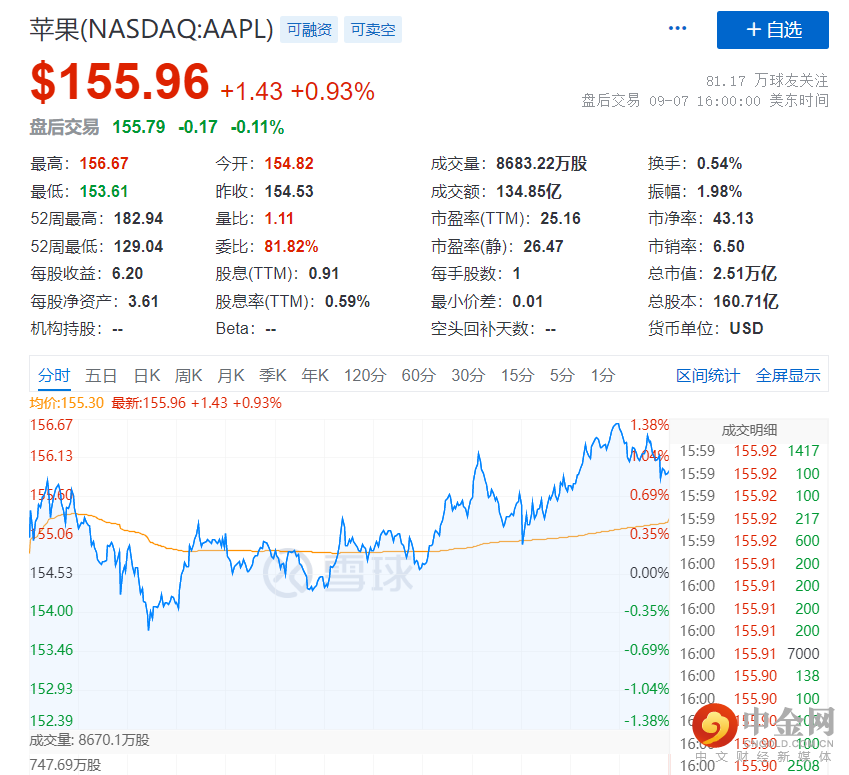The width and height of the screenshot is (849, 775).
Task: Click the chart's 156.67 top axis label
Action: click(51, 425)
